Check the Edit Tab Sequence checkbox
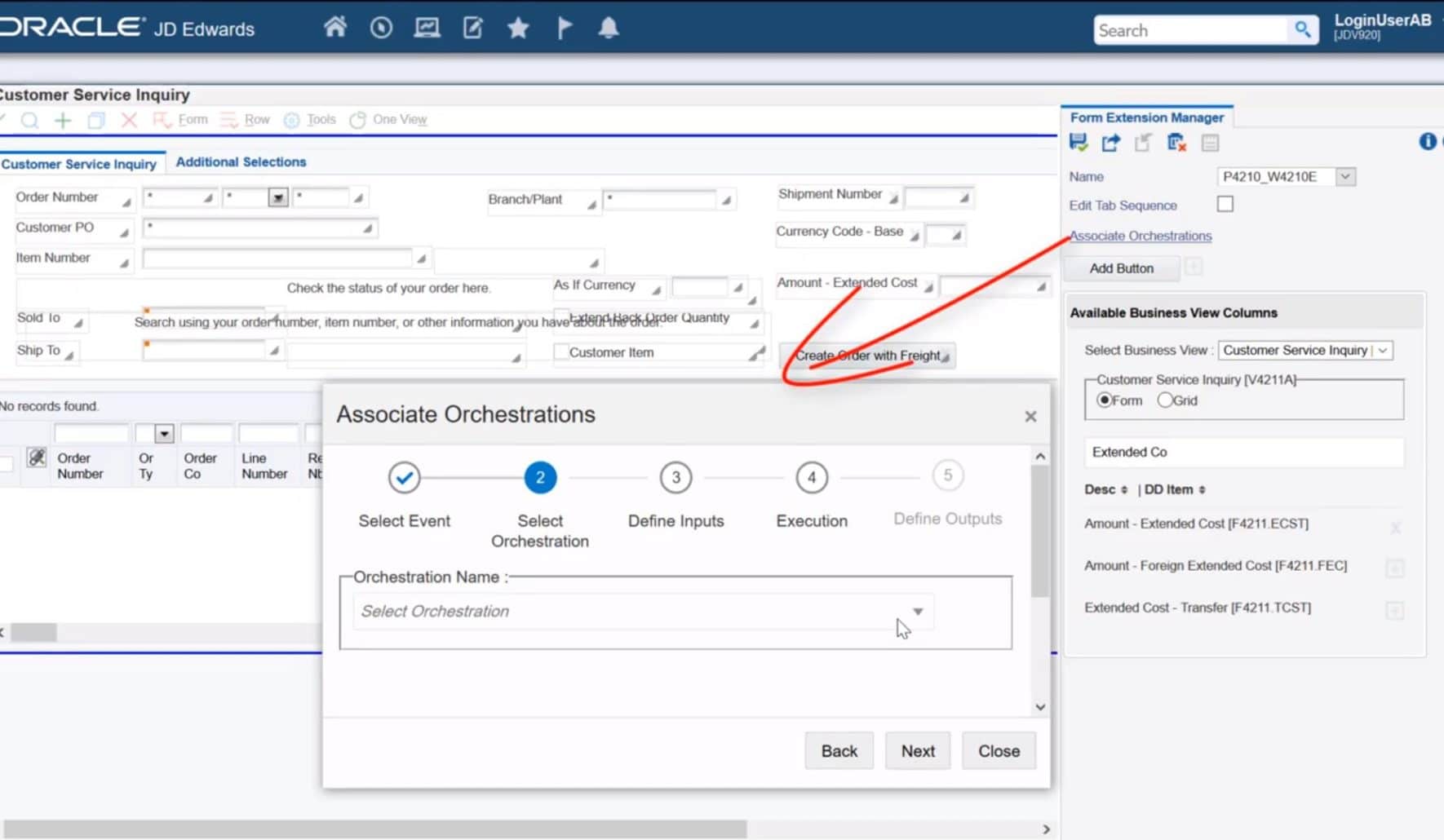1444x840 pixels. click(x=1225, y=204)
